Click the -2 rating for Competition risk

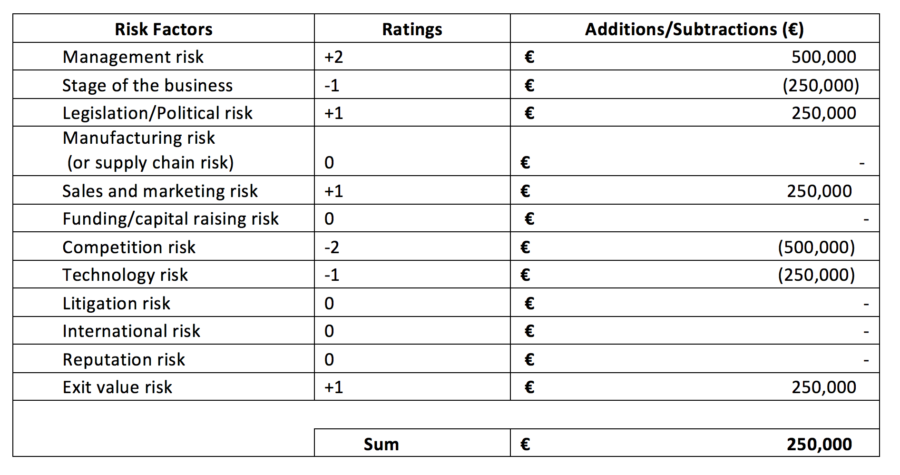pyautogui.click(x=333, y=246)
